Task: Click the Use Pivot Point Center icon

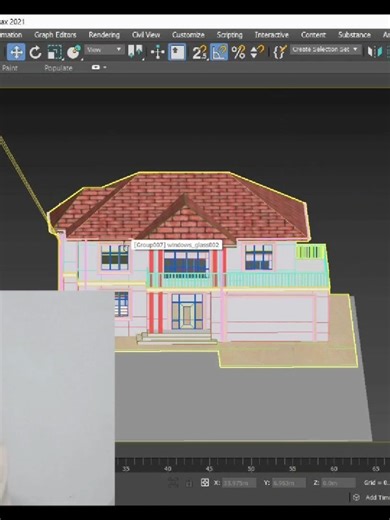Action: pyautogui.click(x=136, y=52)
